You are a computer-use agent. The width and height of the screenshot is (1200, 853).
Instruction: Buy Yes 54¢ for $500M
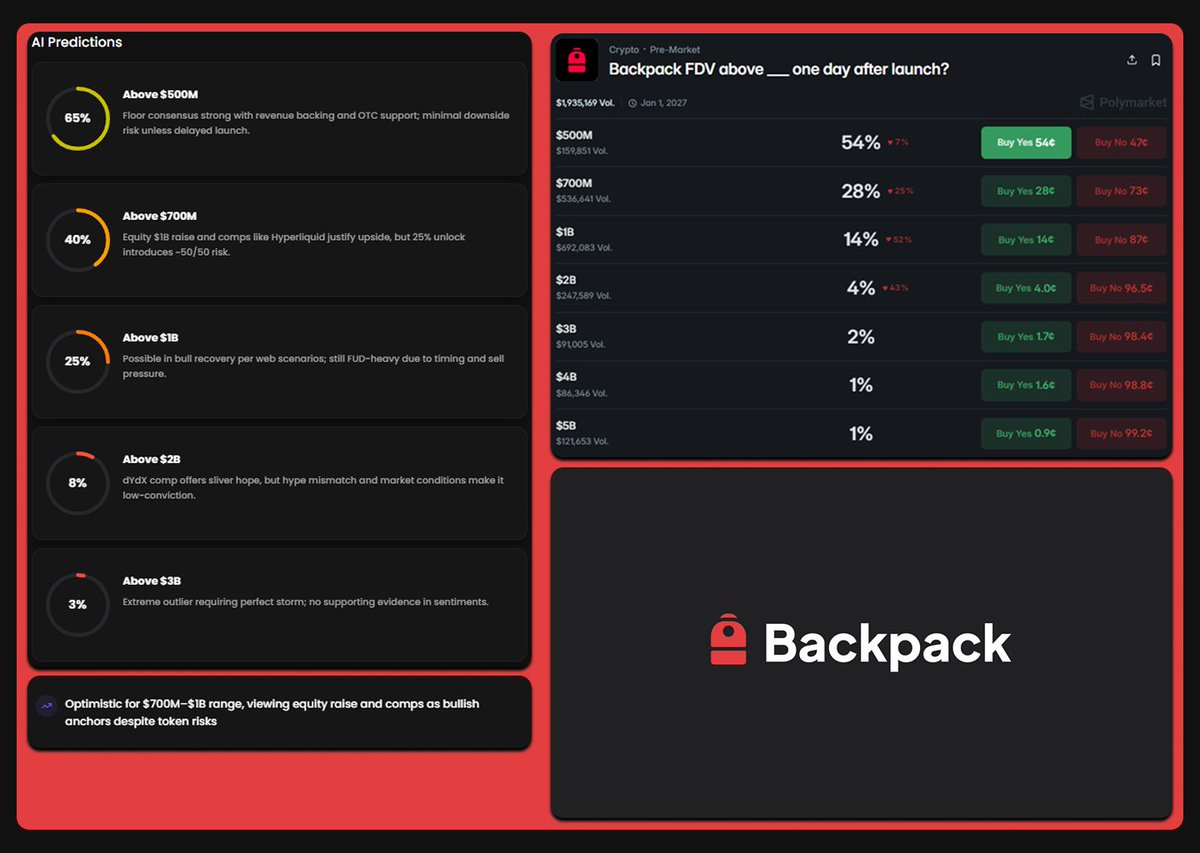pyautogui.click(x=1026, y=143)
